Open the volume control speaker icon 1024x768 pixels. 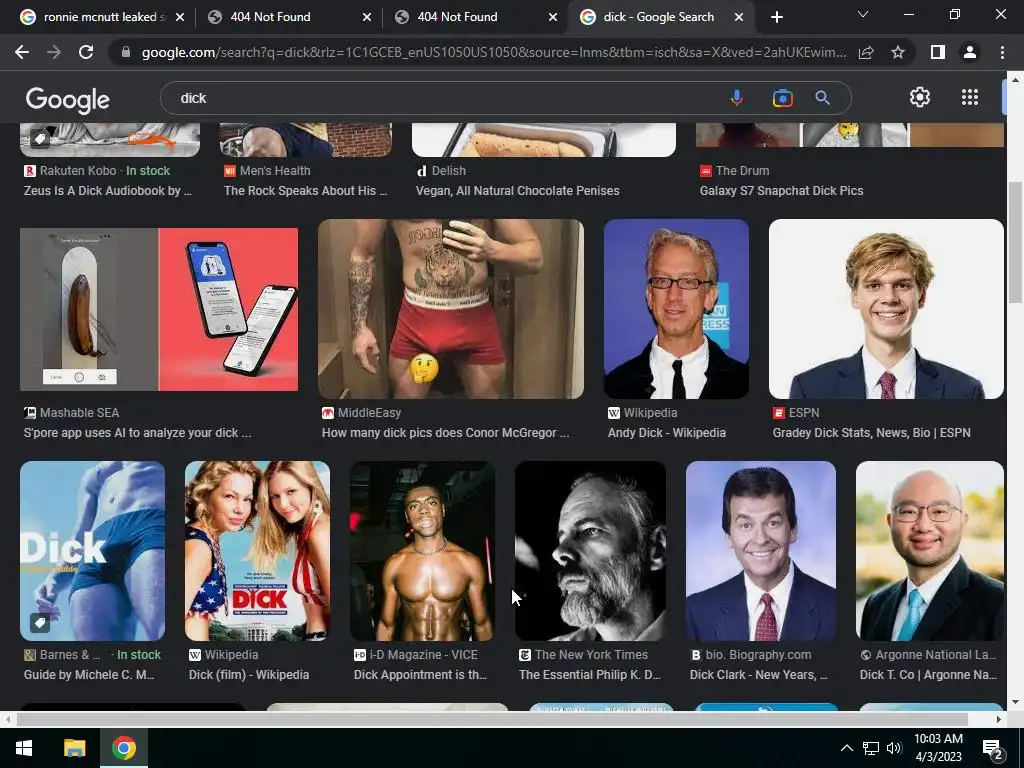(x=893, y=748)
